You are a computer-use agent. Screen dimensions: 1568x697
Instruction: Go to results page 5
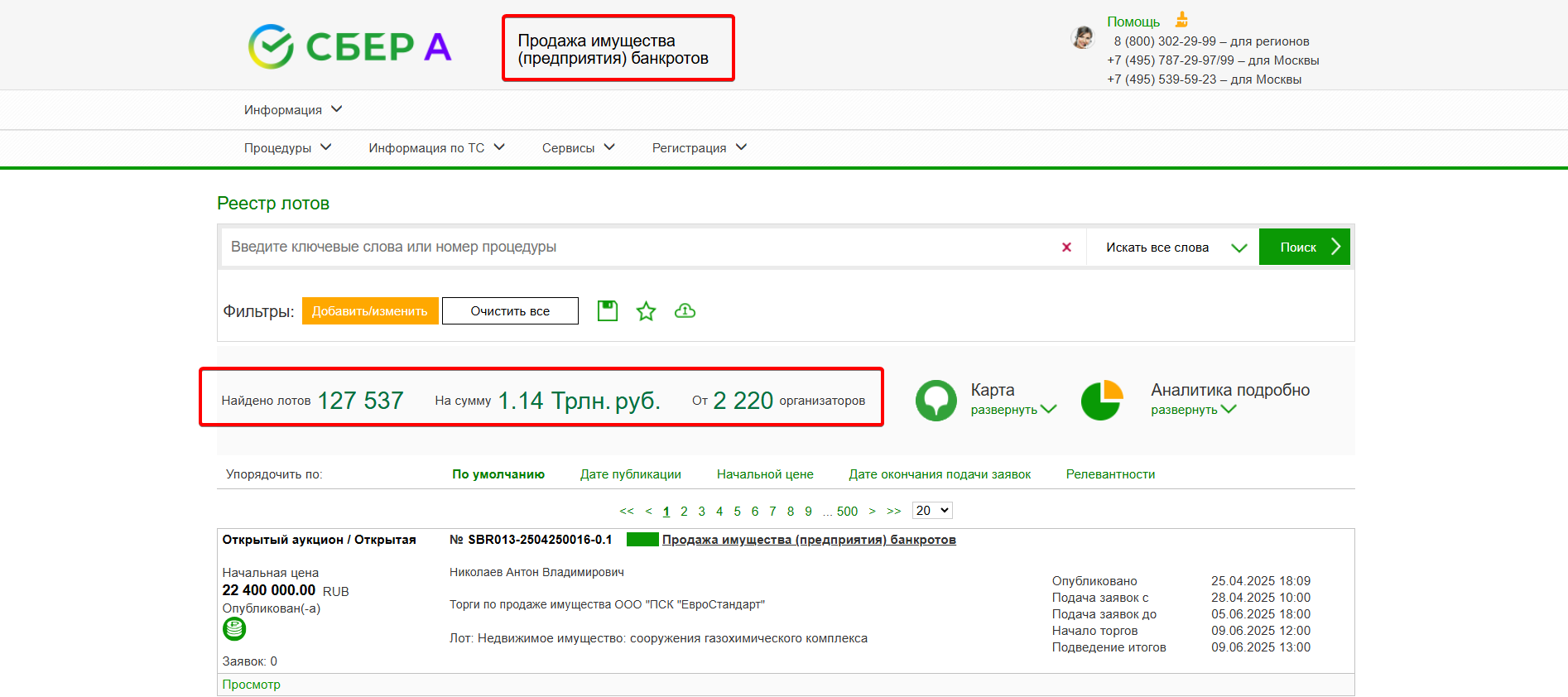738,512
